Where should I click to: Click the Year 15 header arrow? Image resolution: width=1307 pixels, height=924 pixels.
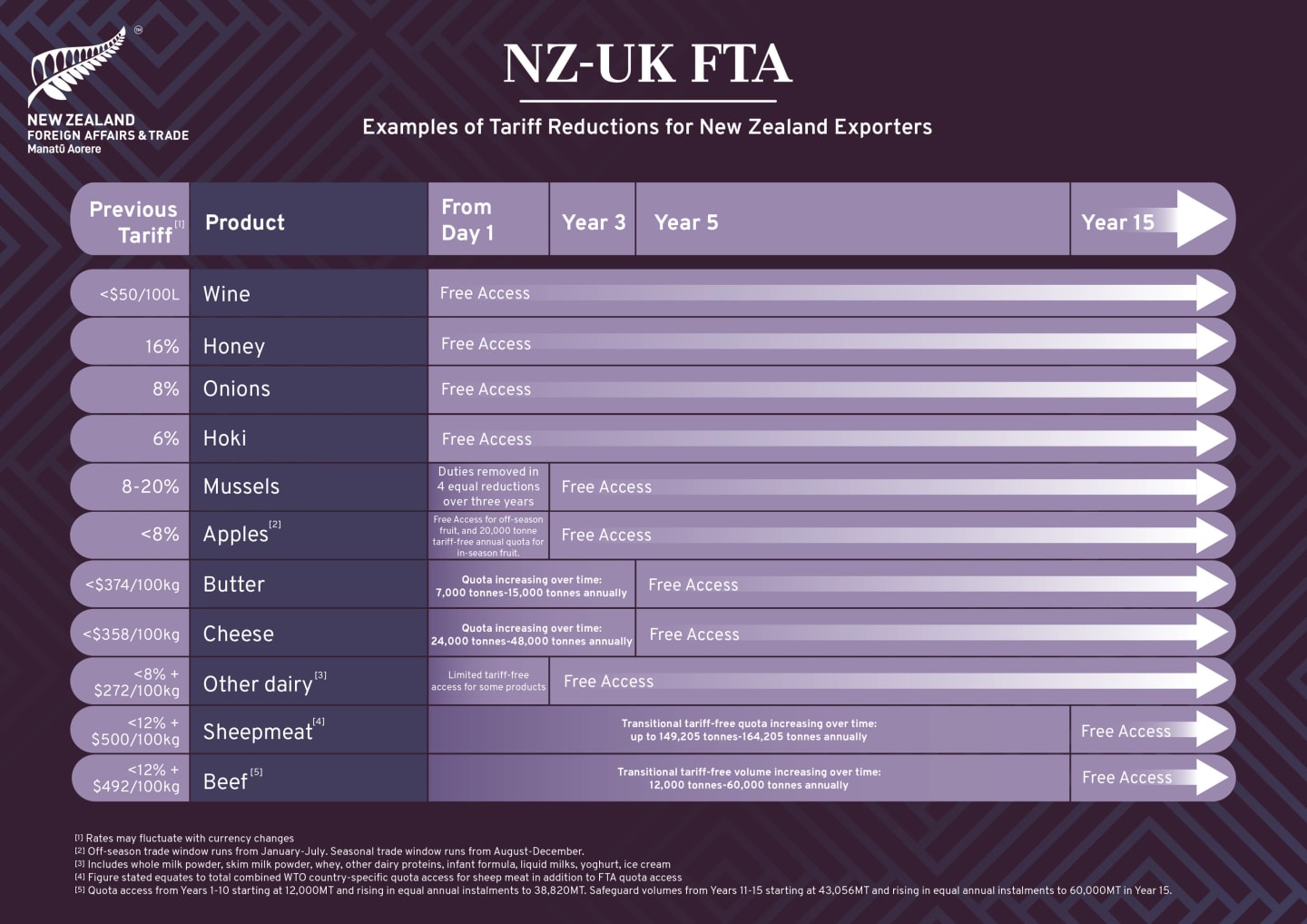(x=1201, y=220)
